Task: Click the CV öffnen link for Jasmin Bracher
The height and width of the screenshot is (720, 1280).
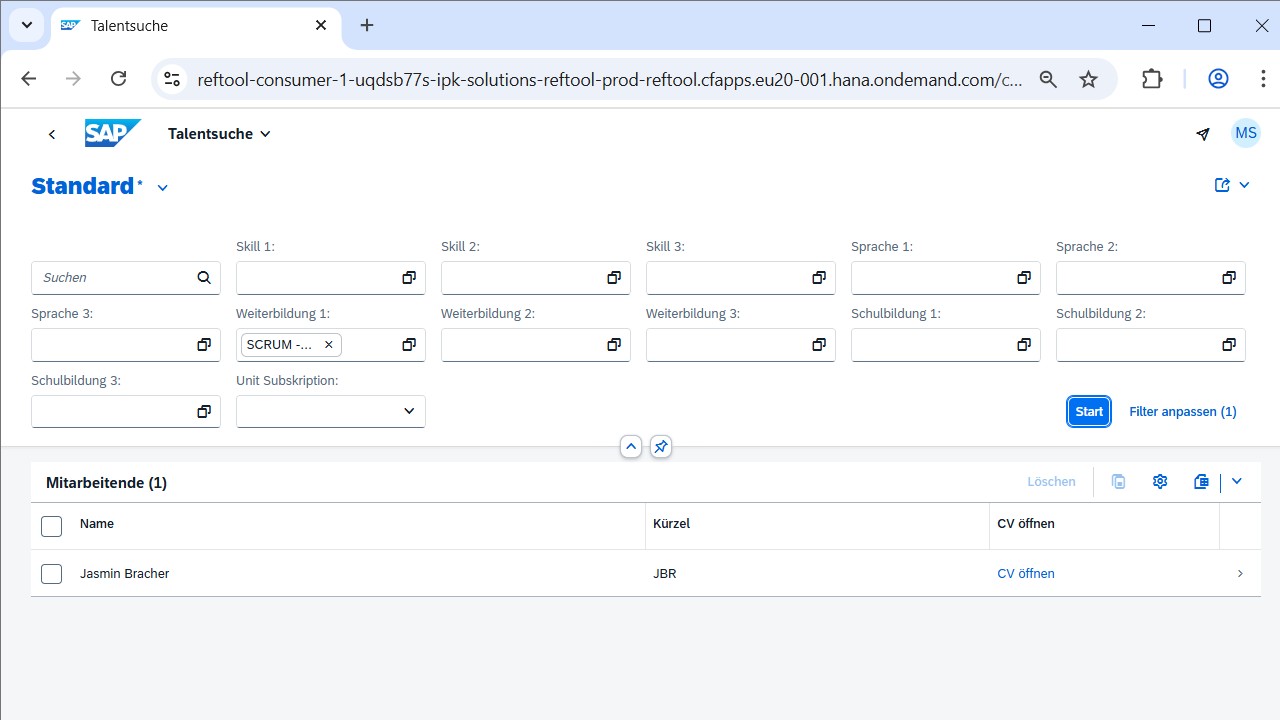Action: pyautogui.click(x=1026, y=574)
